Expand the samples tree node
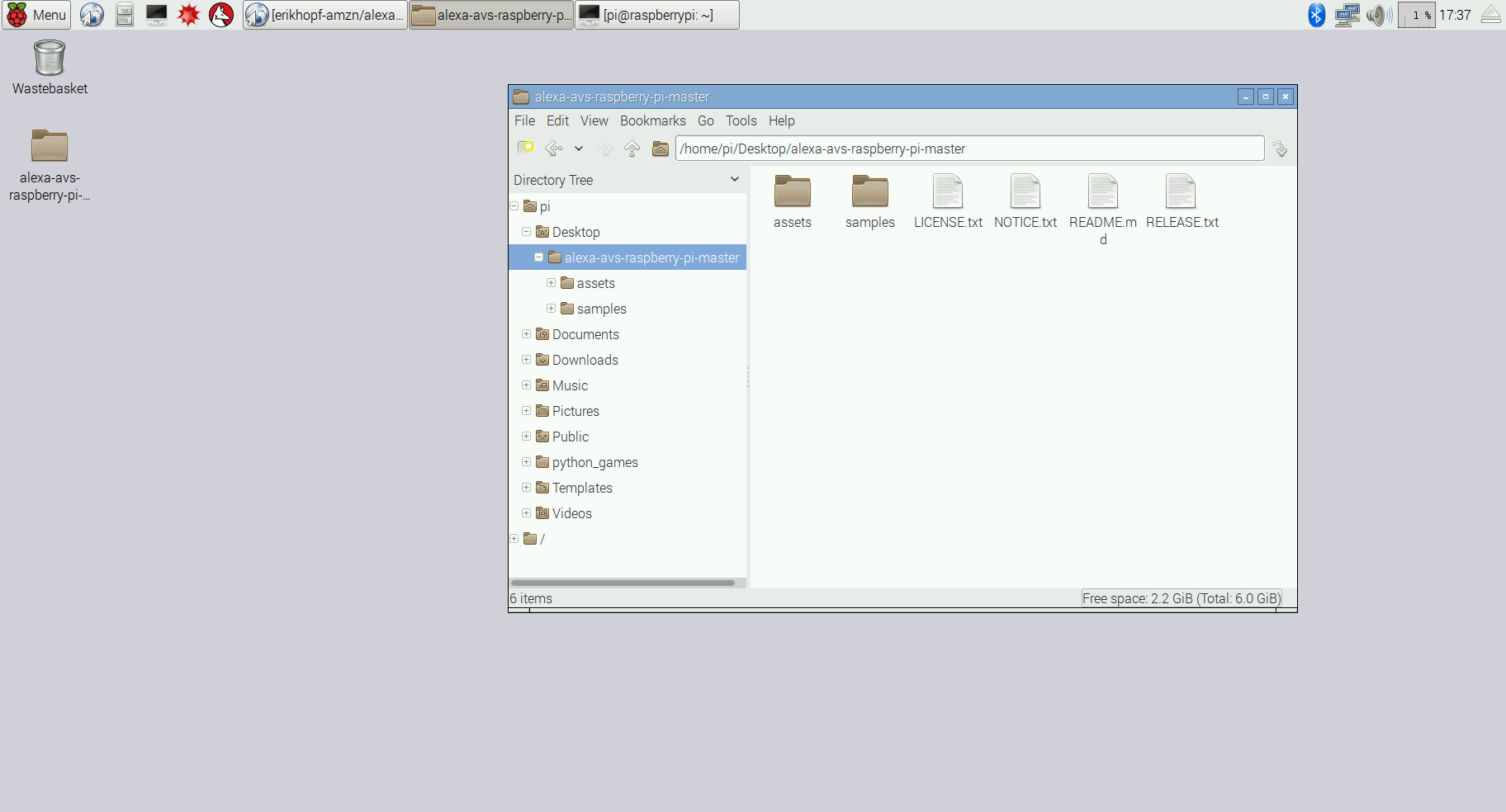 point(551,309)
